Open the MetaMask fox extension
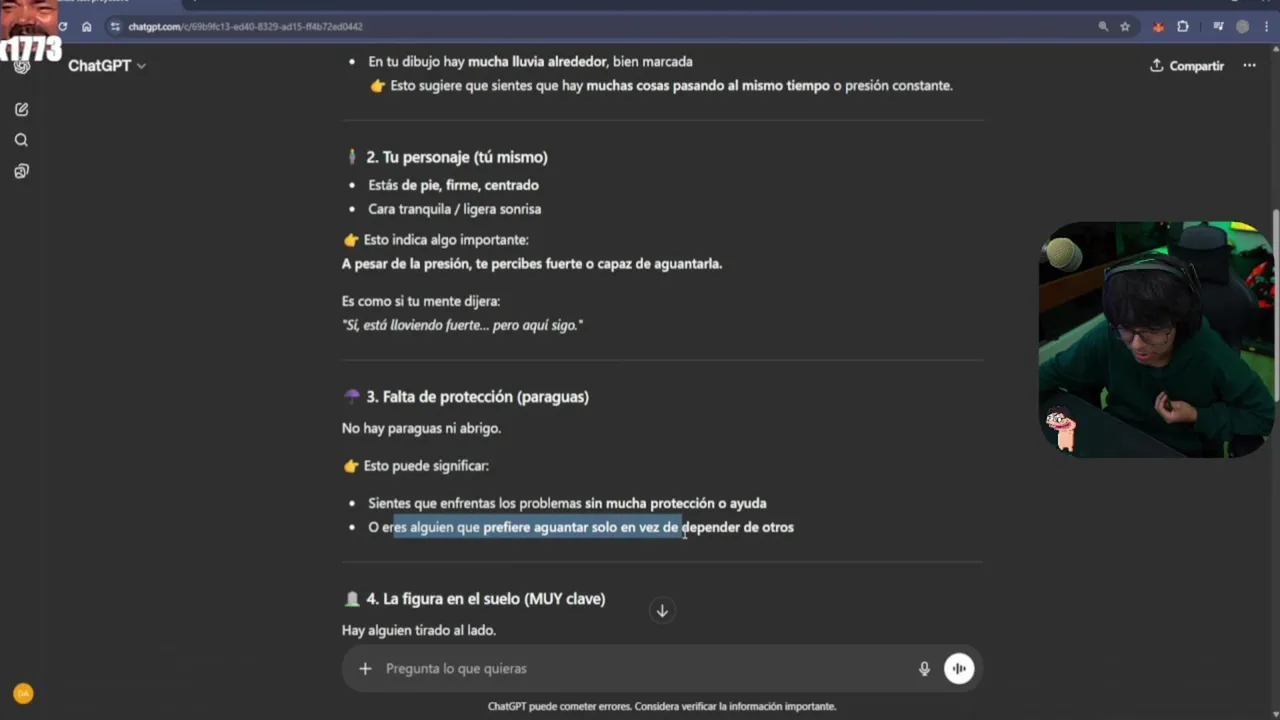 point(1158,27)
